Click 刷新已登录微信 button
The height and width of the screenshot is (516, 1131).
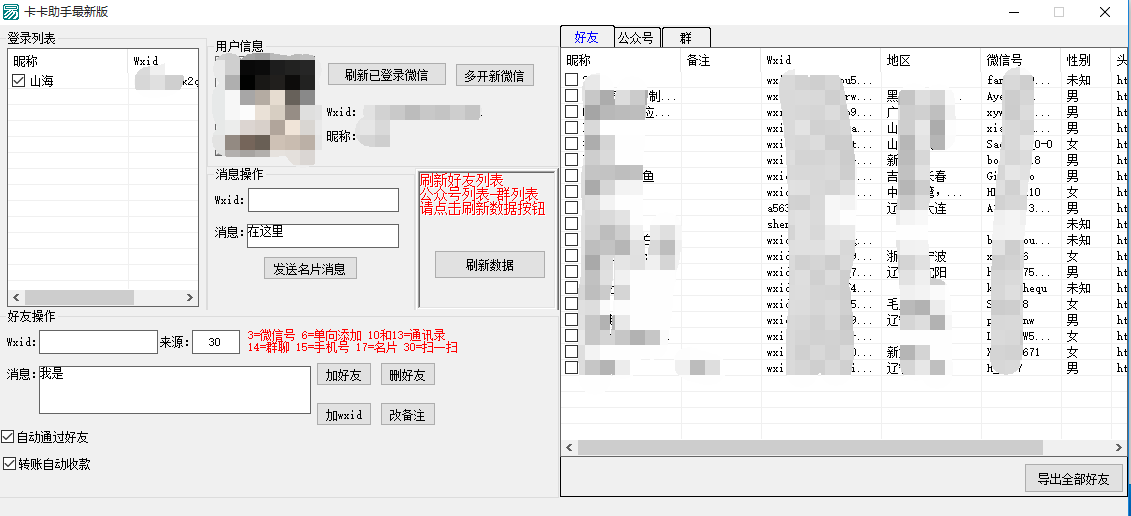tap(387, 74)
